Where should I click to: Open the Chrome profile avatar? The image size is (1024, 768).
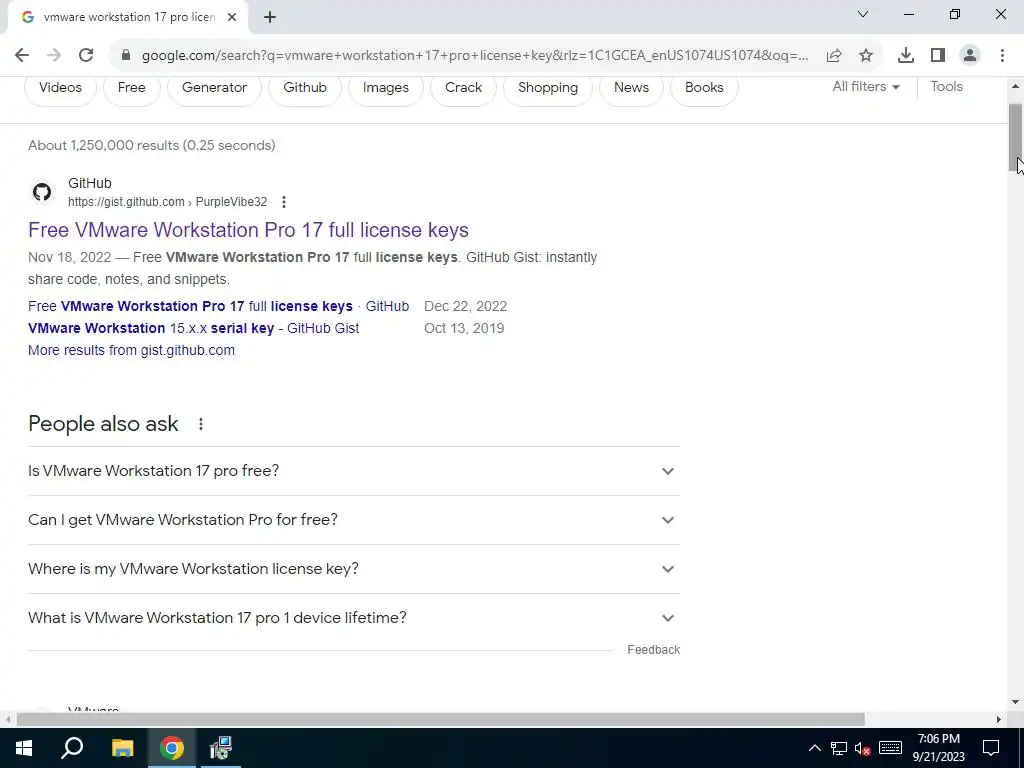coord(970,56)
